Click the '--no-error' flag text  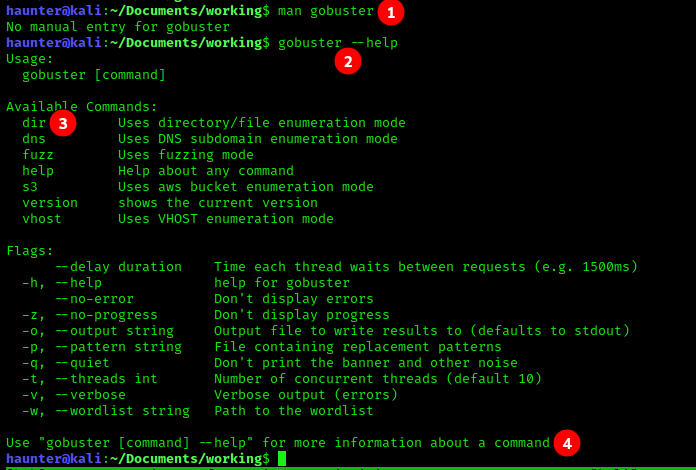(94, 299)
